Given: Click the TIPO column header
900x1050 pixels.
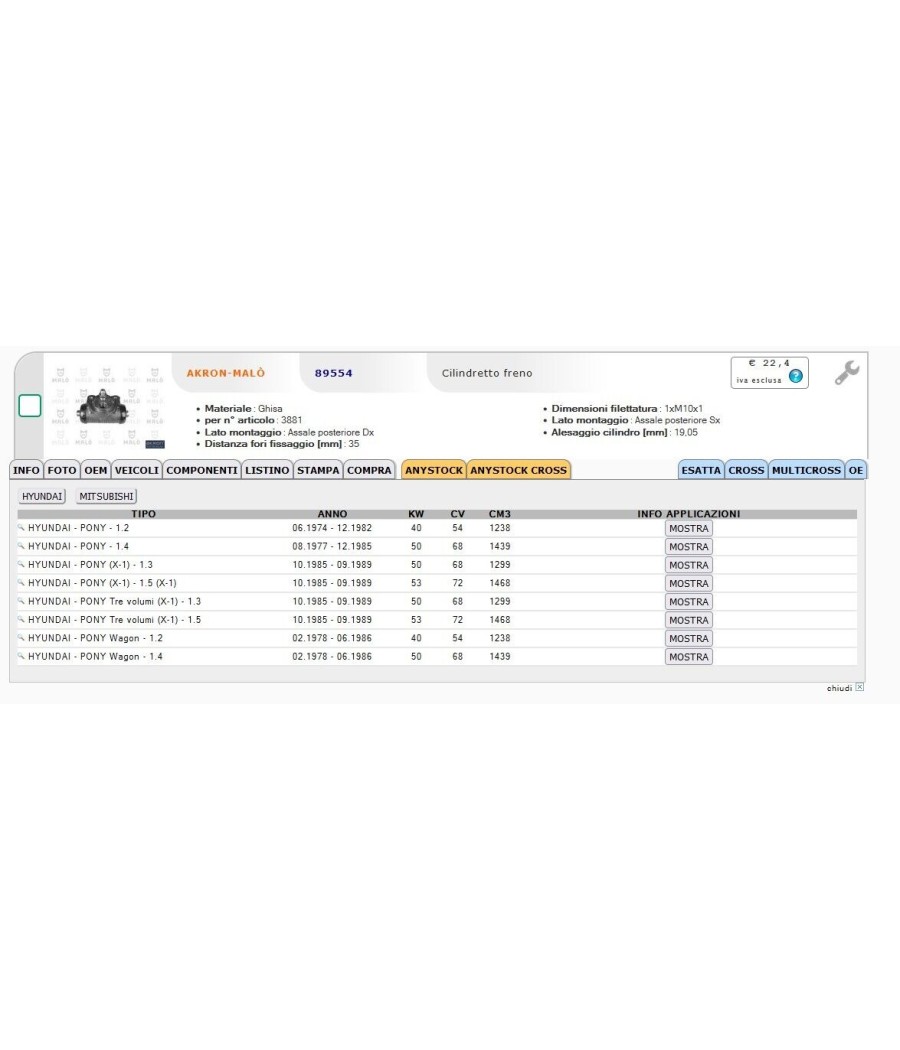Looking at the screenshot, I should (x=143, y=514).
